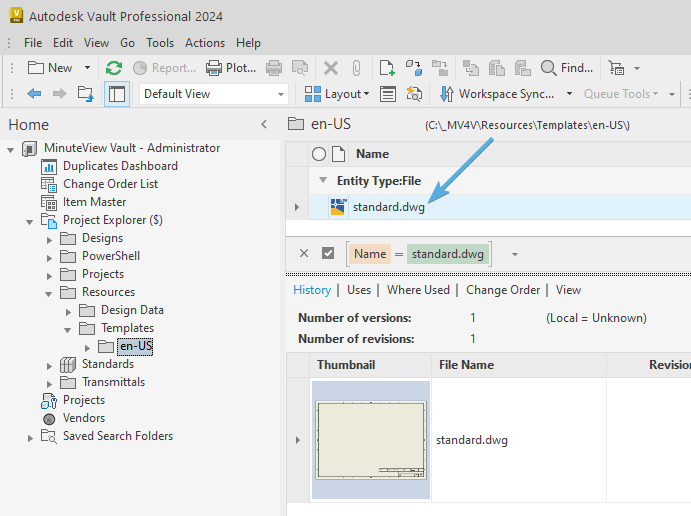Open the Edit menu
This screenshot has width=691, height=516.
63,43
